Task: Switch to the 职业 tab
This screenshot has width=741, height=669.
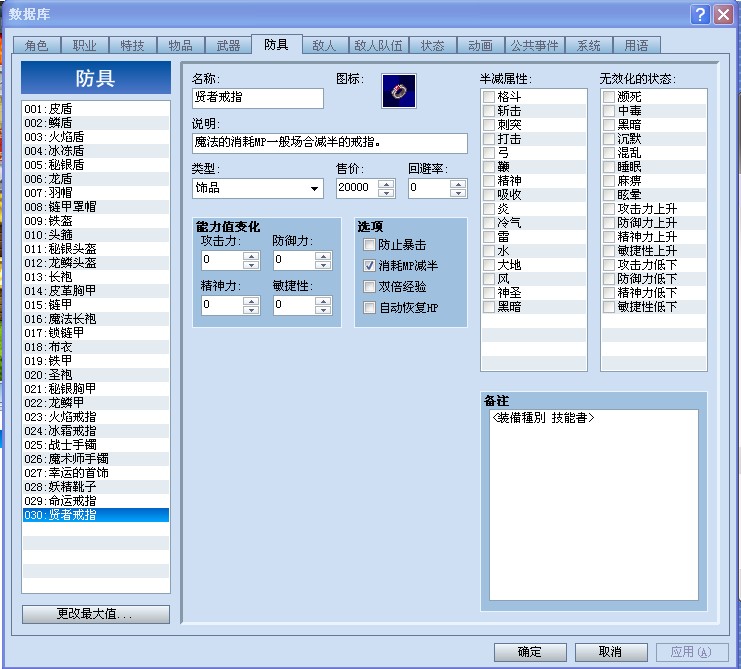Action: 85,45
